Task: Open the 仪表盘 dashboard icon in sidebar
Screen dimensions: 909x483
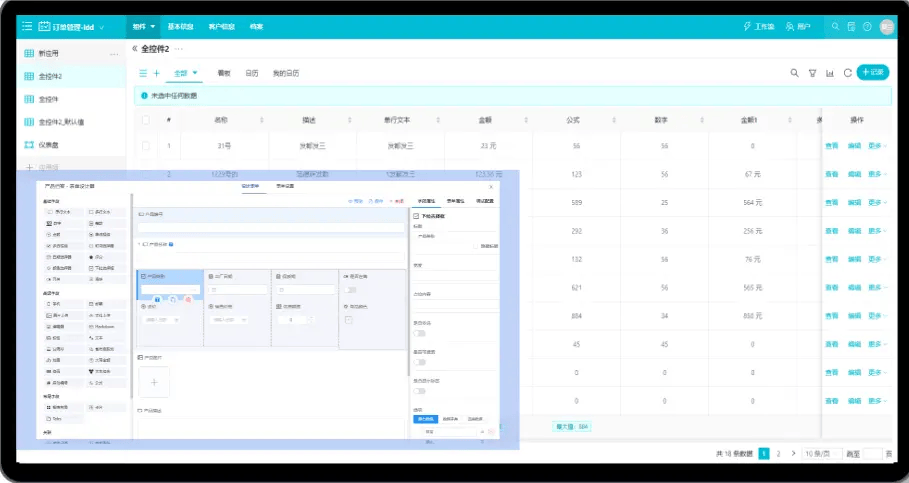Action: click(29, 145)
